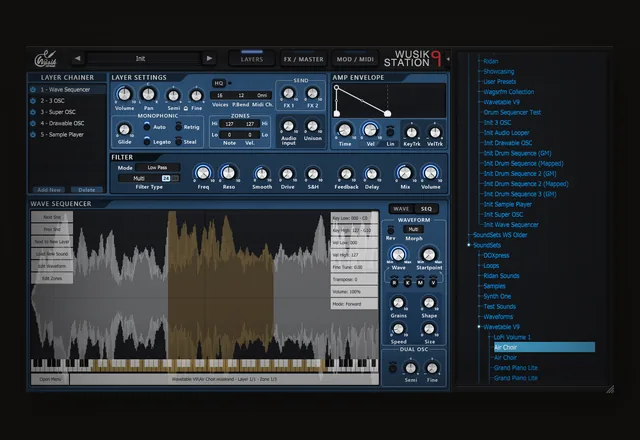The width and height of the screenshot is (640, 440).
Task: Click the K modulation button in Waveform section
Action: pyautogui.click(x=407, y=282)
